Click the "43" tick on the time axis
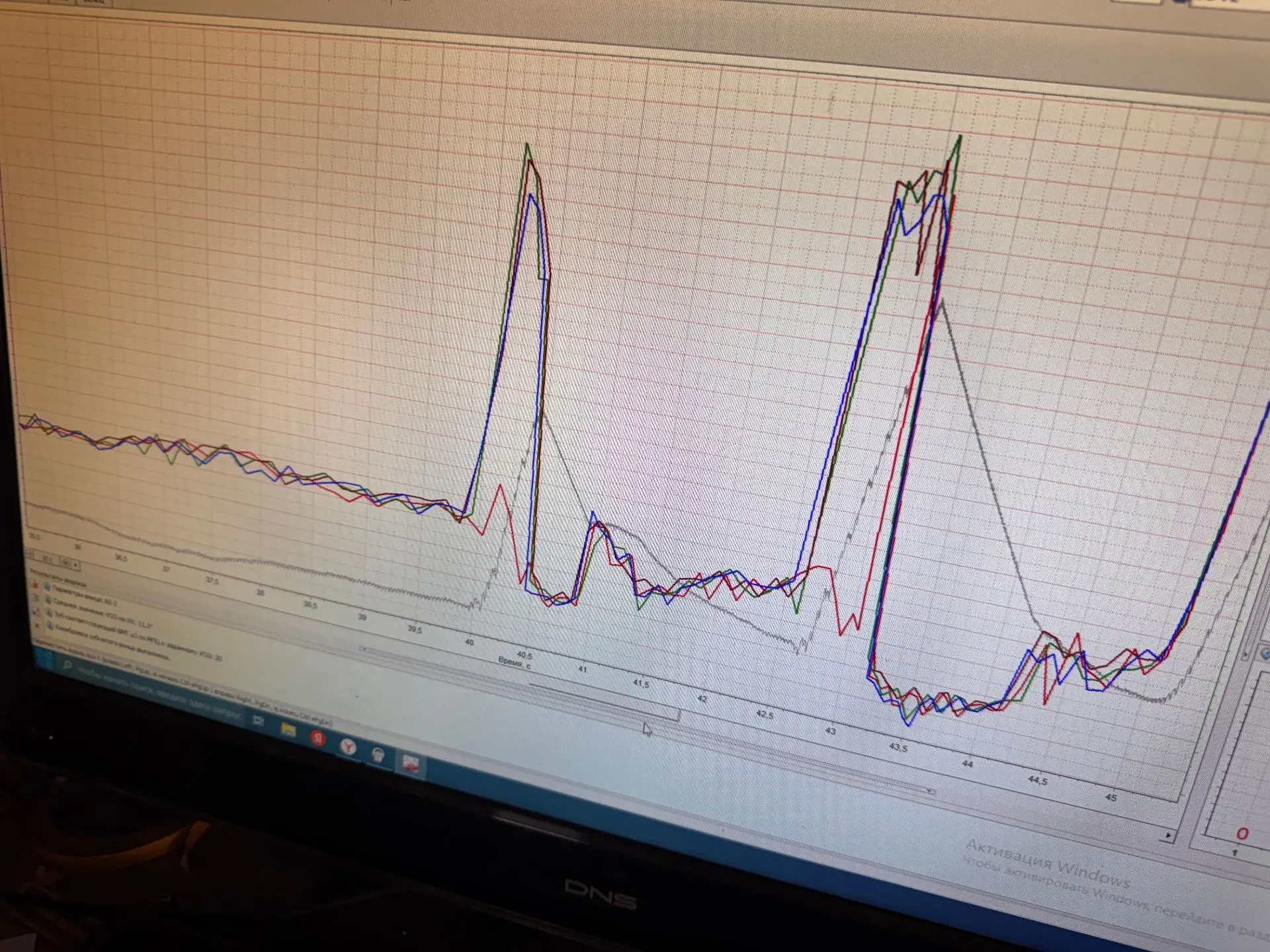1270x952 pixels. (x=830, y=731)
